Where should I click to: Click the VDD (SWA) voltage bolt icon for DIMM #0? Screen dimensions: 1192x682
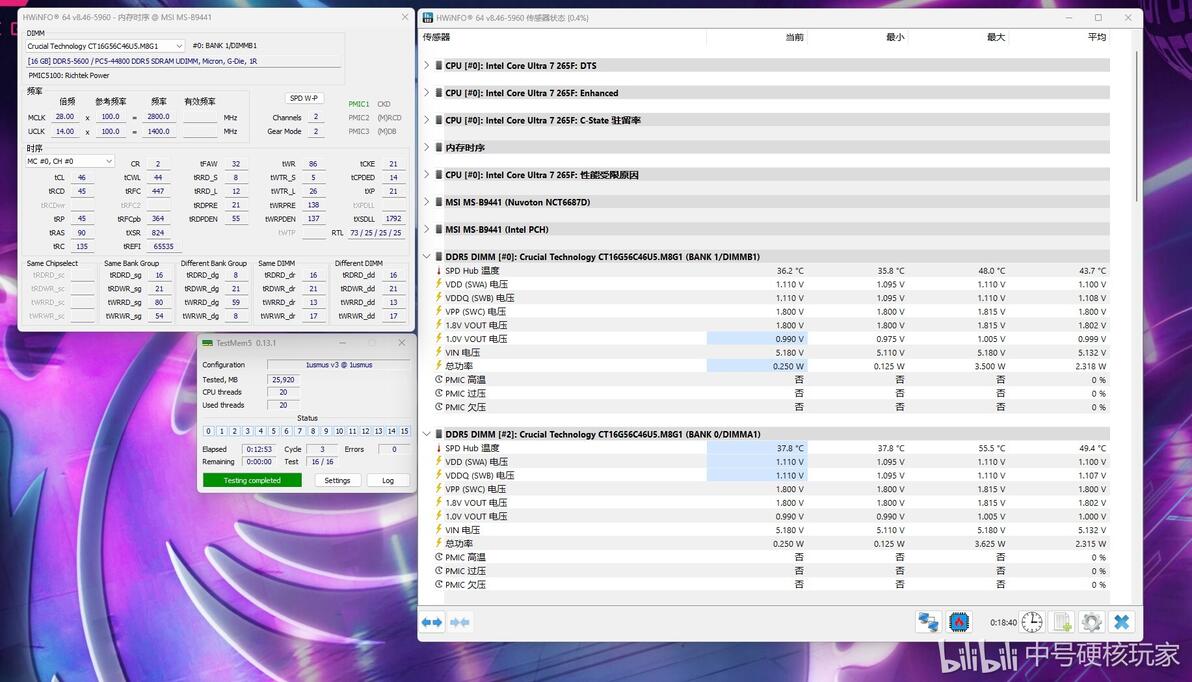[439, 284]
